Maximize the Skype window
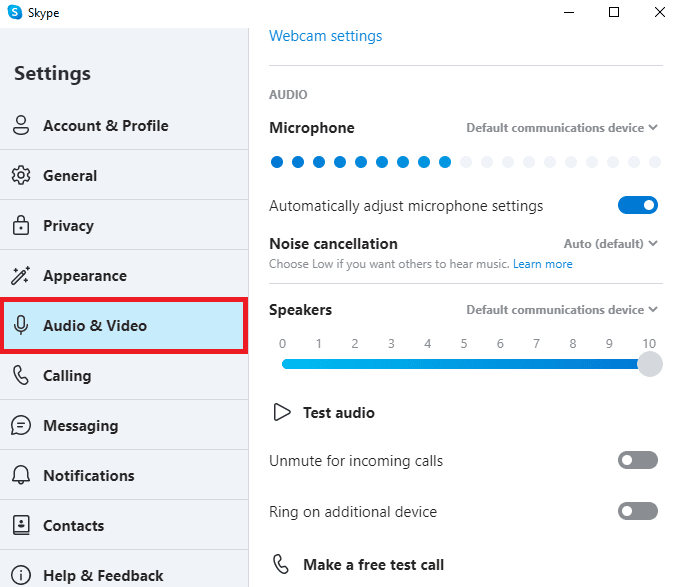 click(x=614, y=12)
